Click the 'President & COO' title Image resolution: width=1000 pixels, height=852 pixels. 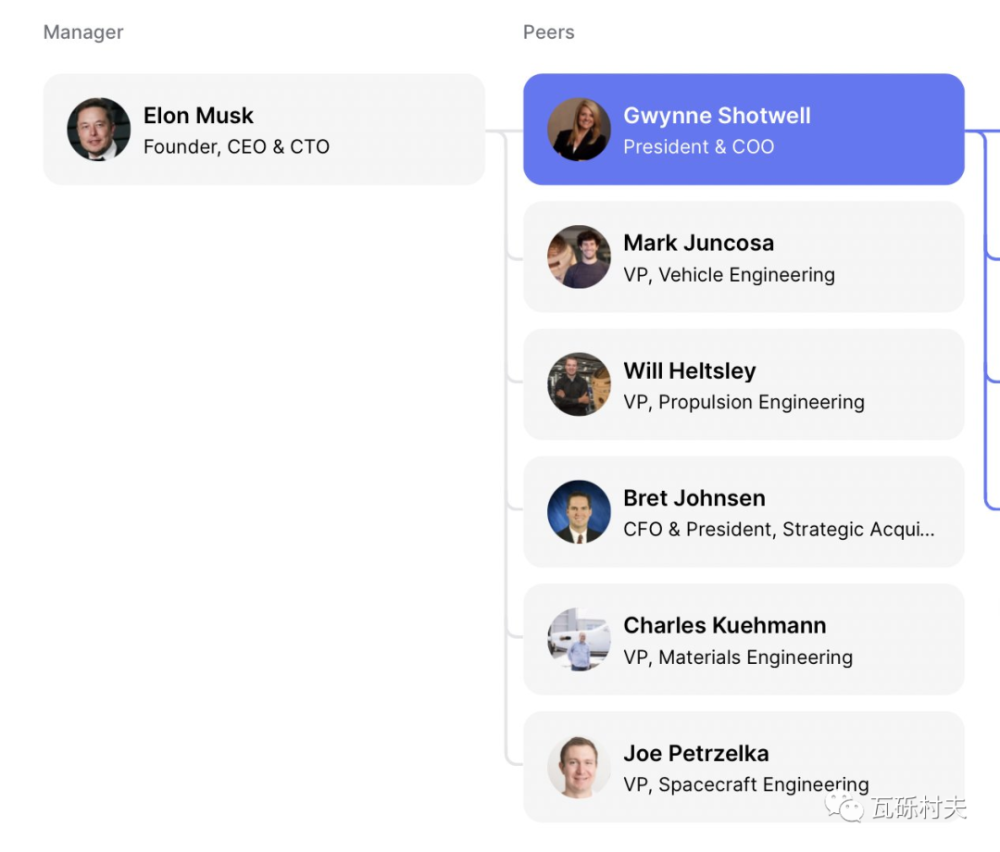pyautogui.click(x=698, y=147)
